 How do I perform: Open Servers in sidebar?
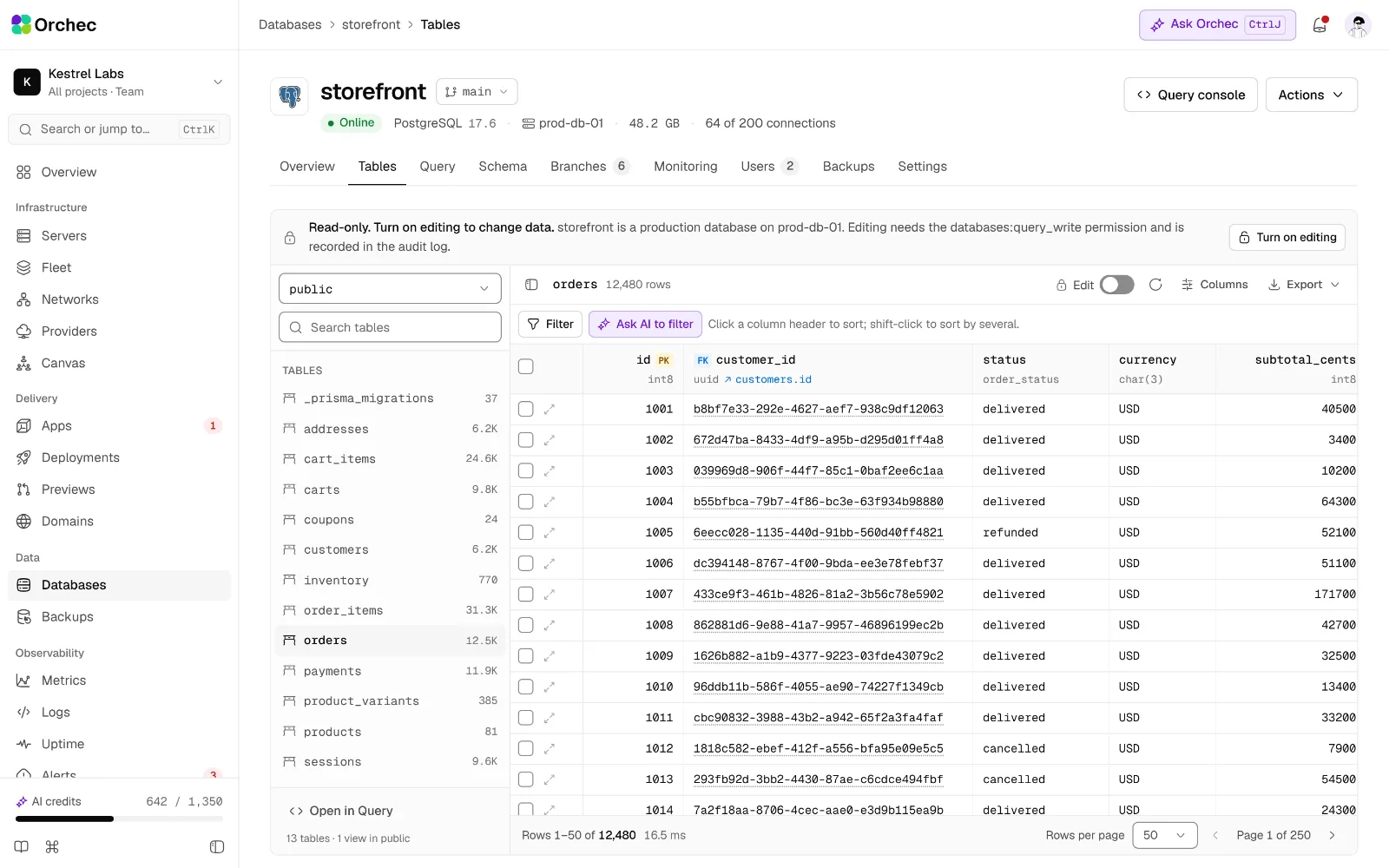[120, 236]
